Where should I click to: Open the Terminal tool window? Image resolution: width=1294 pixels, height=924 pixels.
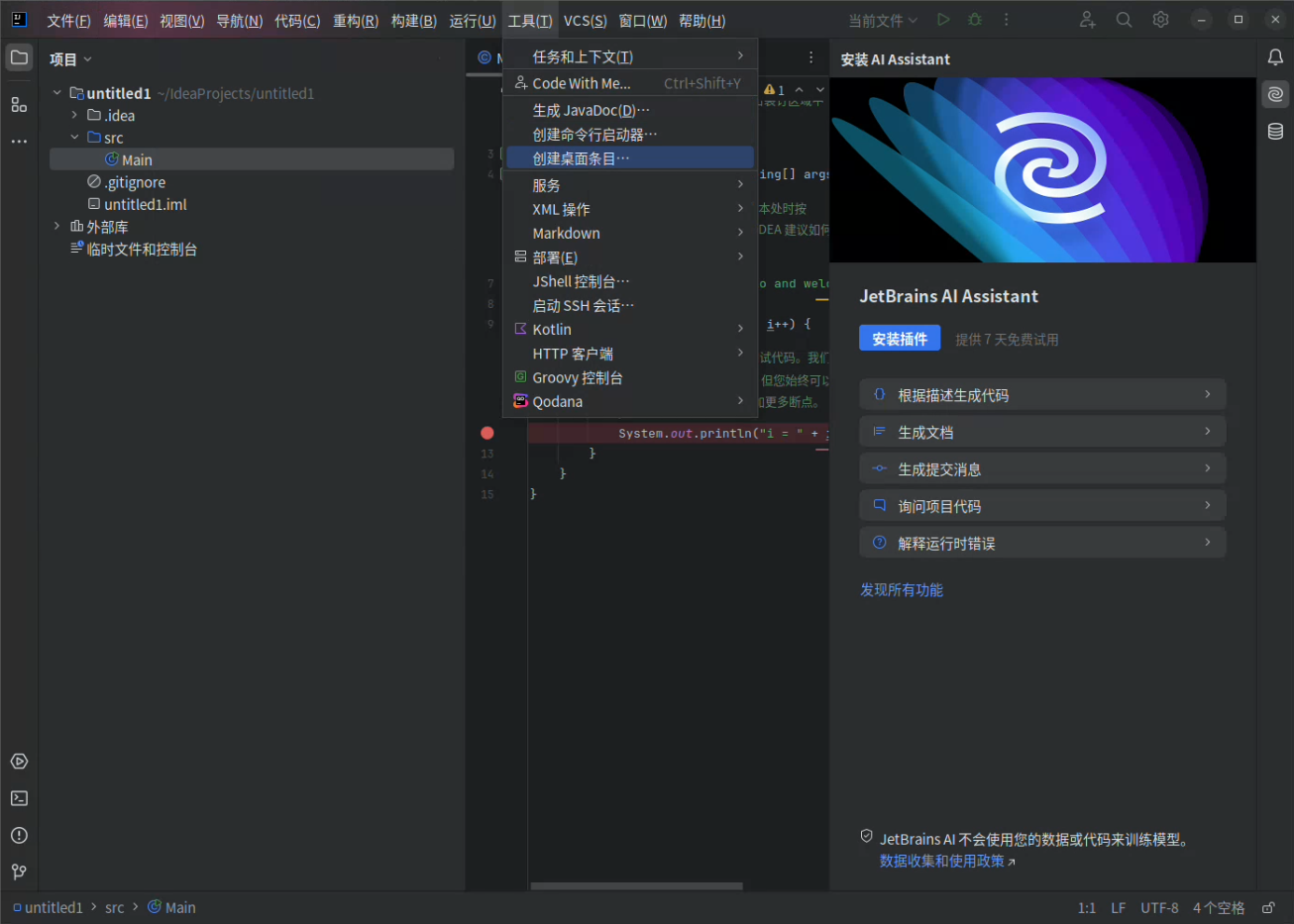coord(19,798)
